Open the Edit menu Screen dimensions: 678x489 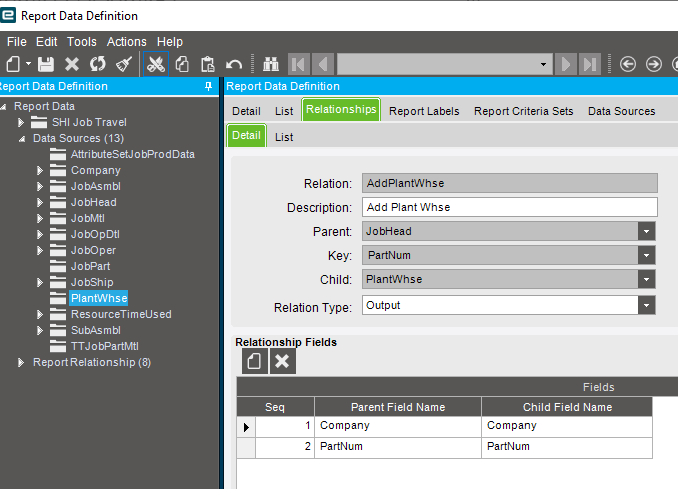pos(46,42)
